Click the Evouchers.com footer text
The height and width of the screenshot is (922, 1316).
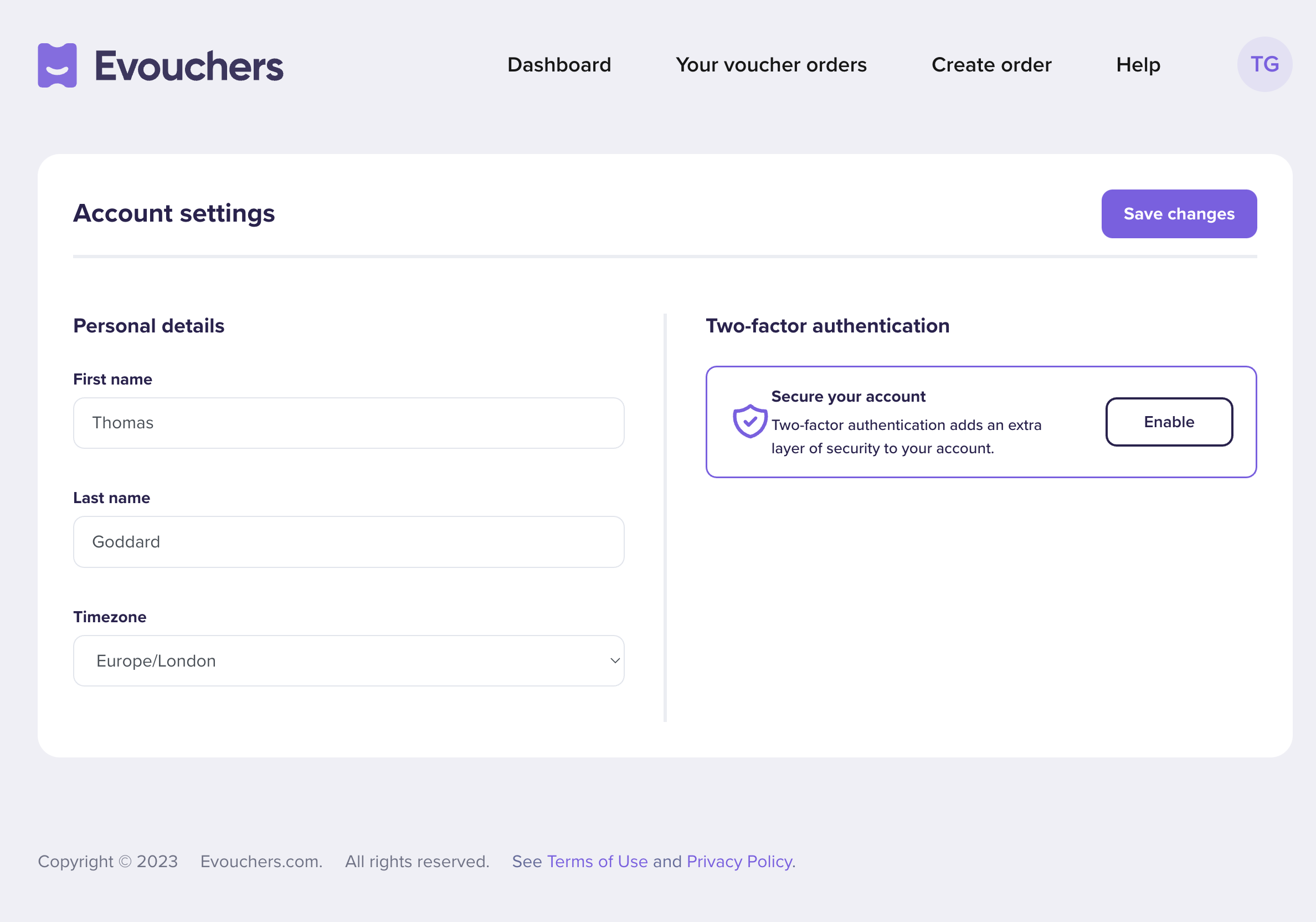click(x=261, y=861)
